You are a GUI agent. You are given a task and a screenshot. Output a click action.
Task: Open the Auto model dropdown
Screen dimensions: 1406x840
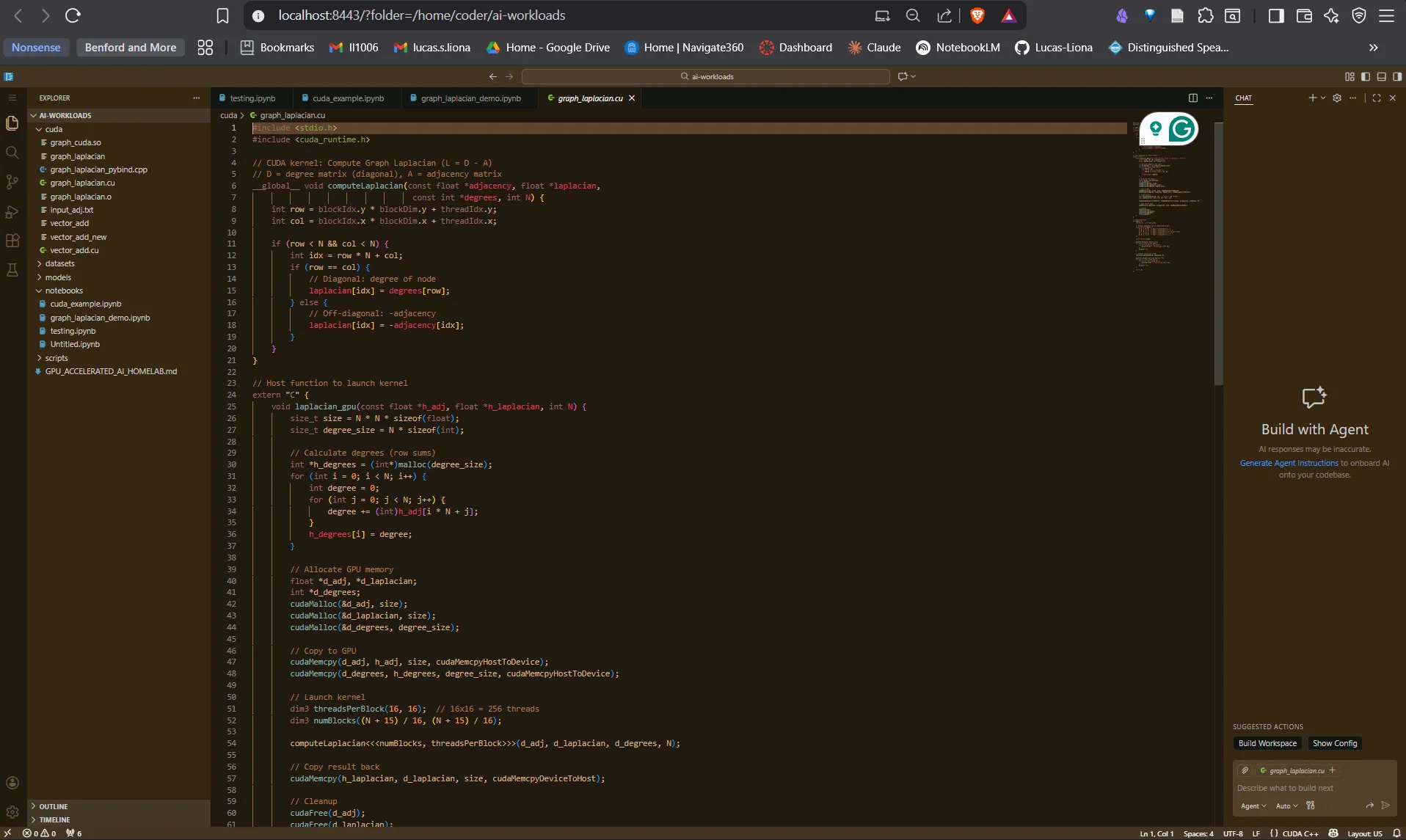[x=1286, y=806]
